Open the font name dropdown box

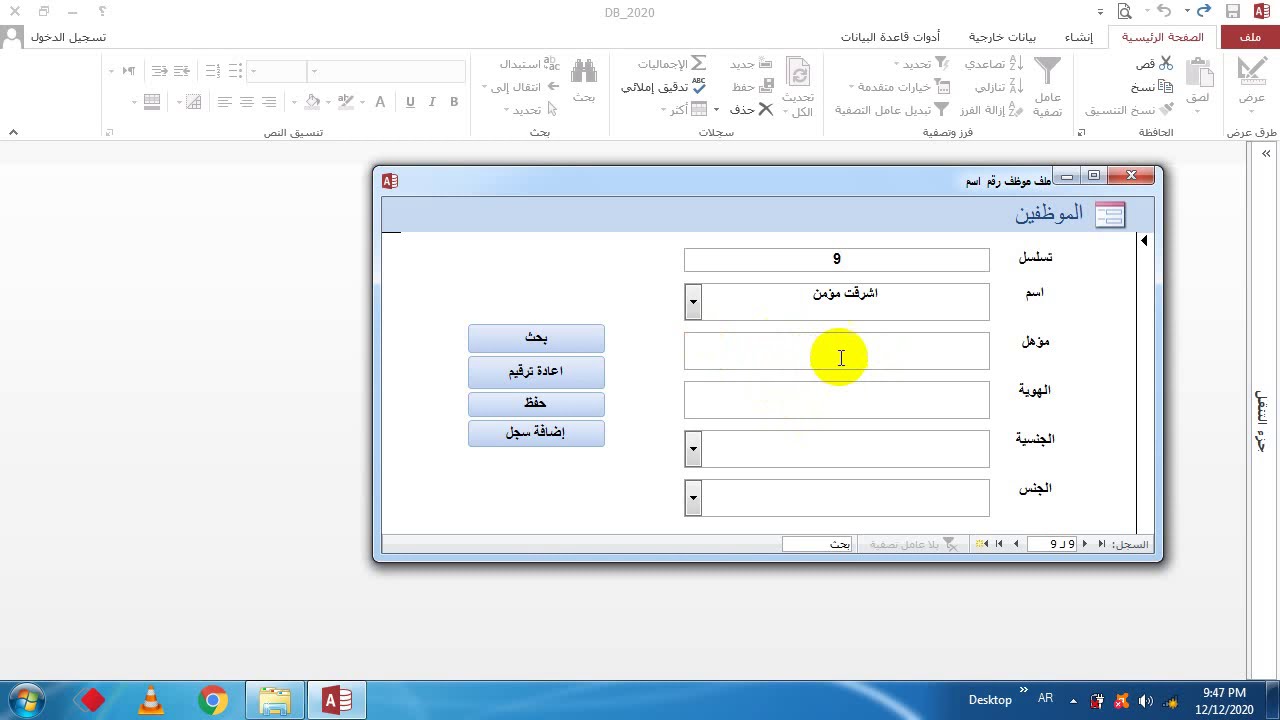click(x=388, y=71)
